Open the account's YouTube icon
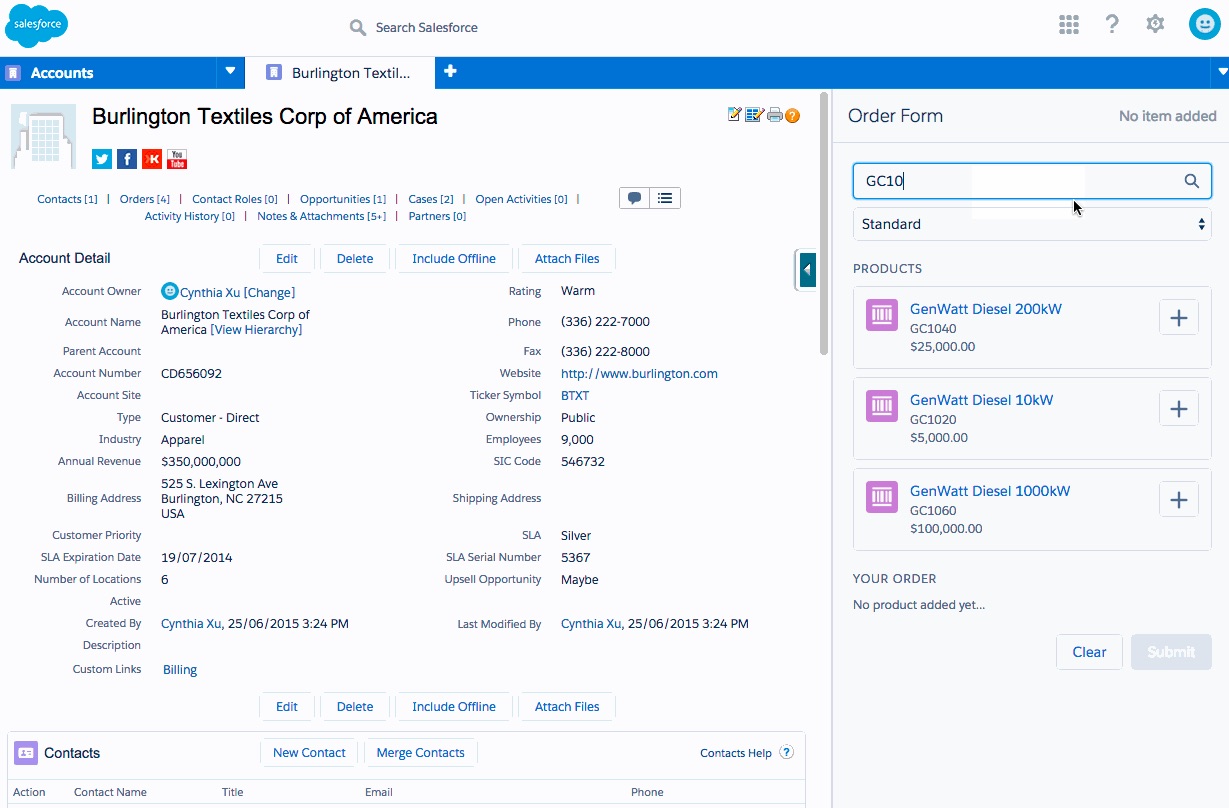 click(x=177, y=159)
